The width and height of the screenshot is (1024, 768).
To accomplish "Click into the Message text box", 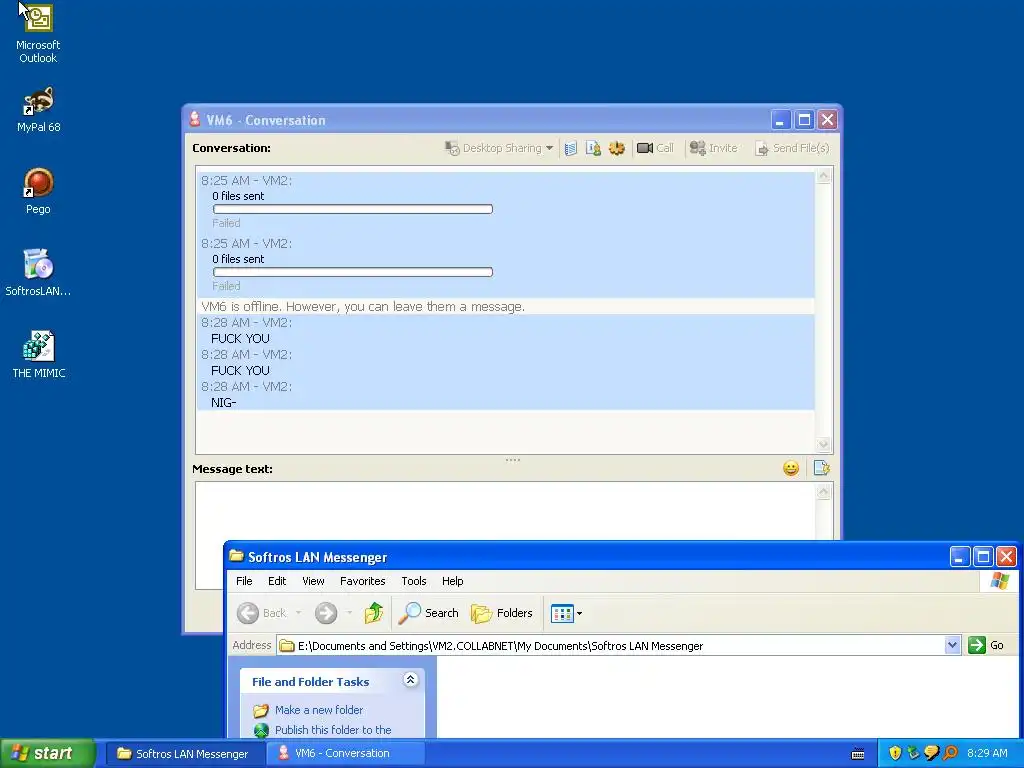I will (505, 511).
